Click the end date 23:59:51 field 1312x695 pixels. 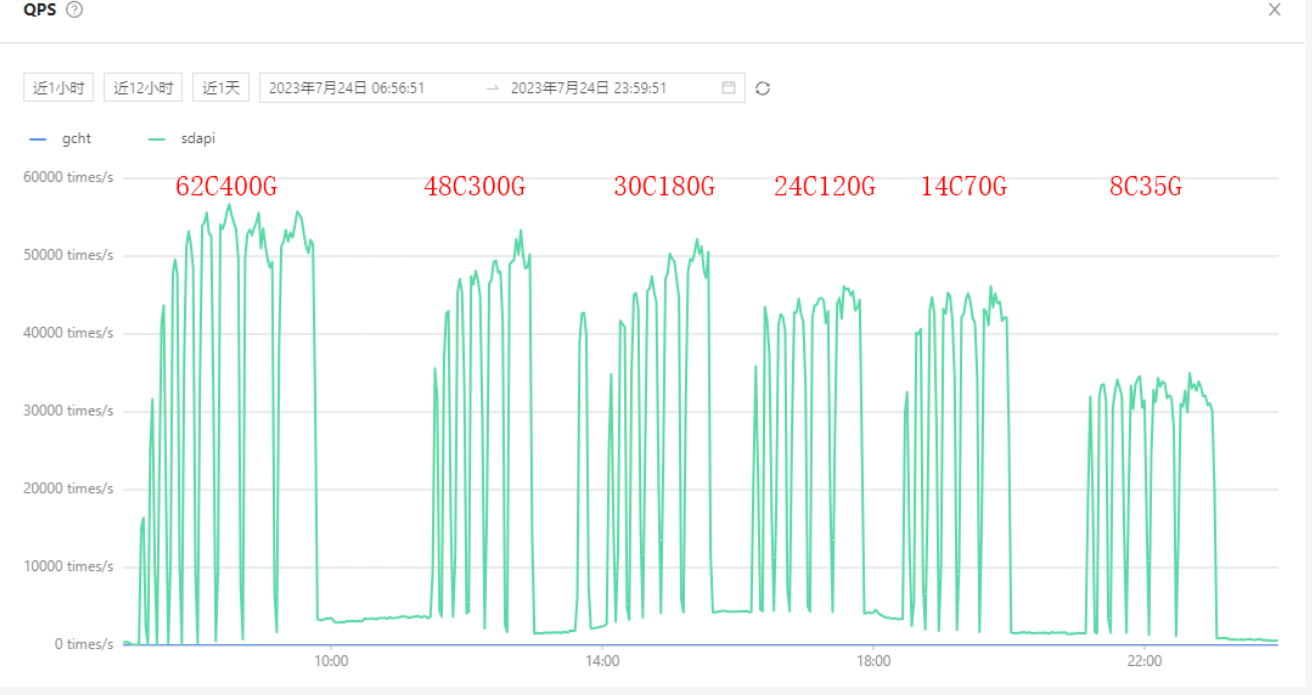click(x=588, y=88)
